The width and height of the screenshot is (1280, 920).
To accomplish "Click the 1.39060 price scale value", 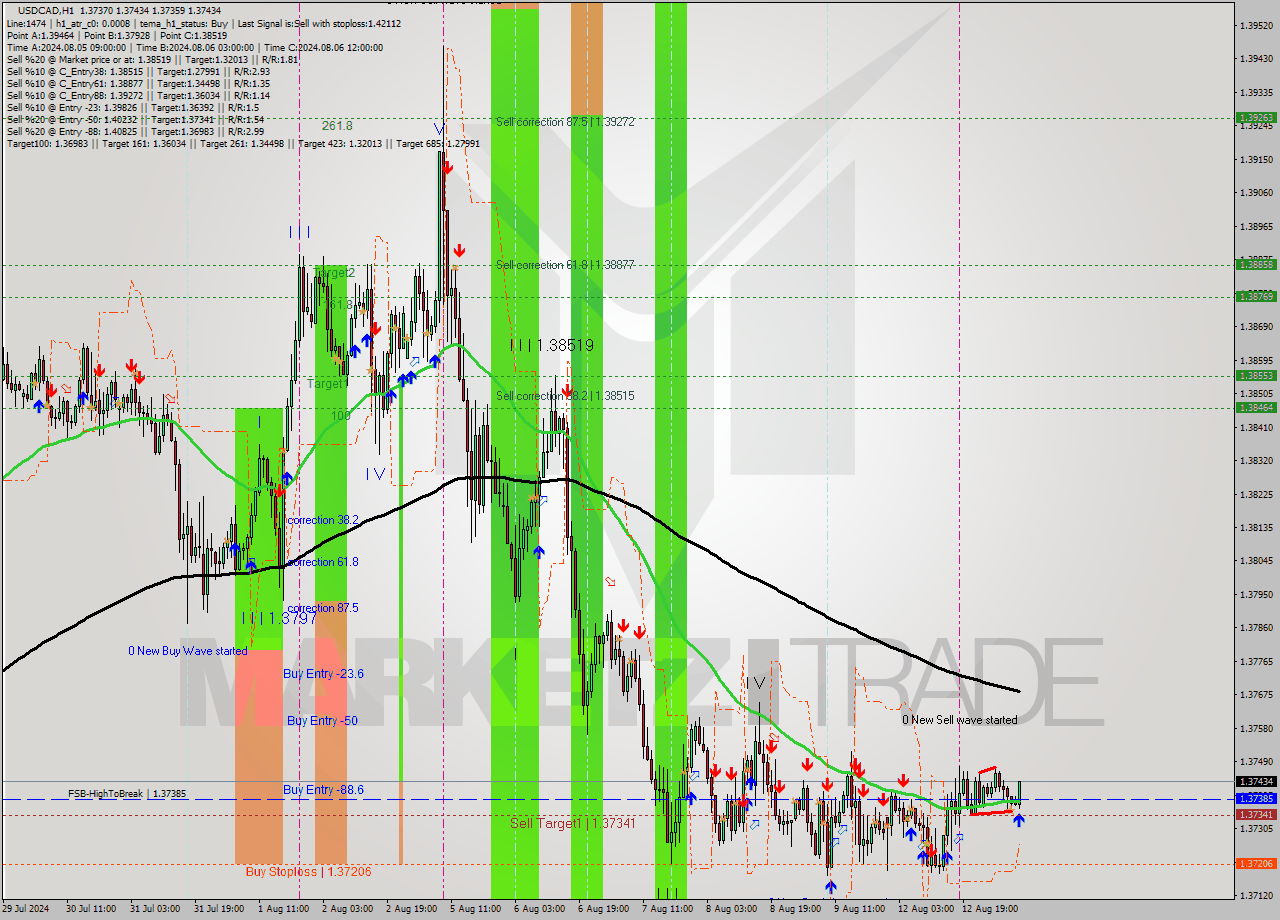I will click(x=1256, y=193).
